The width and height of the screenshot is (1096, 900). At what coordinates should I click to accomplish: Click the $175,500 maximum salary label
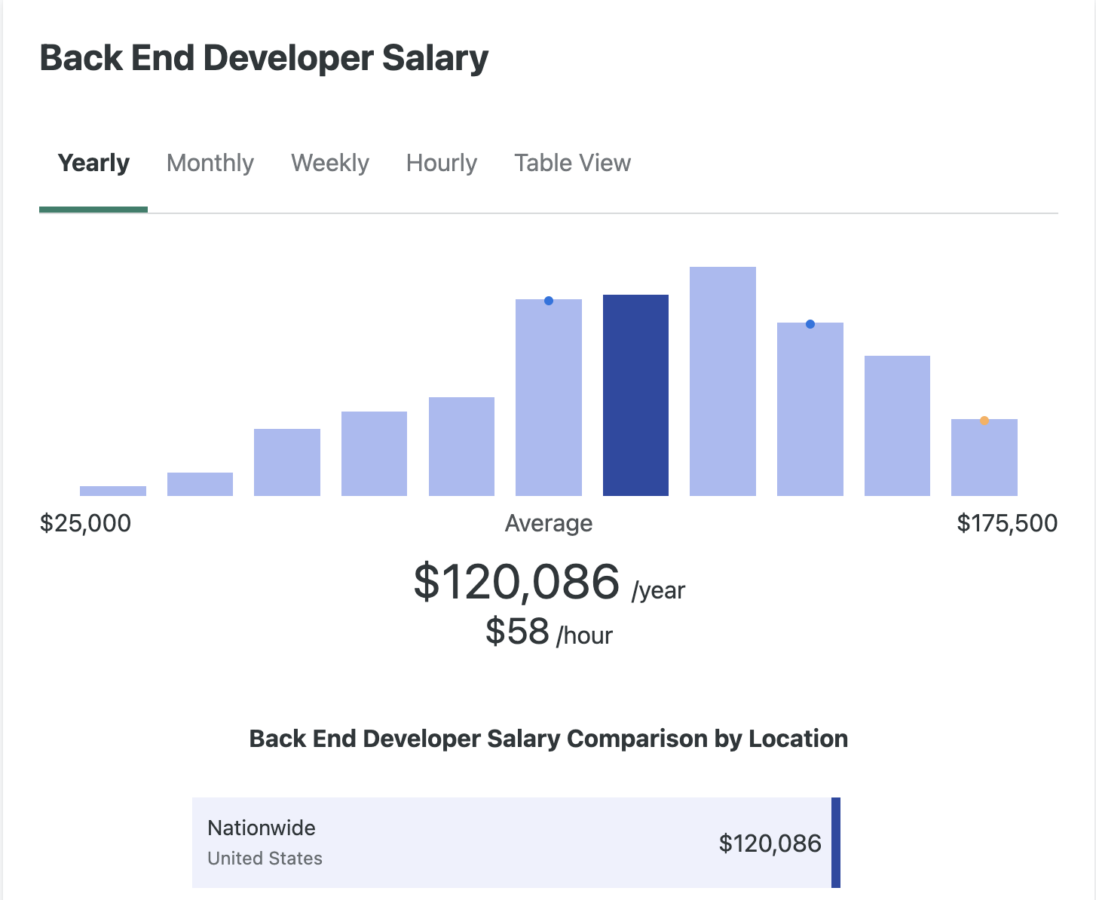coord(1006,523)
